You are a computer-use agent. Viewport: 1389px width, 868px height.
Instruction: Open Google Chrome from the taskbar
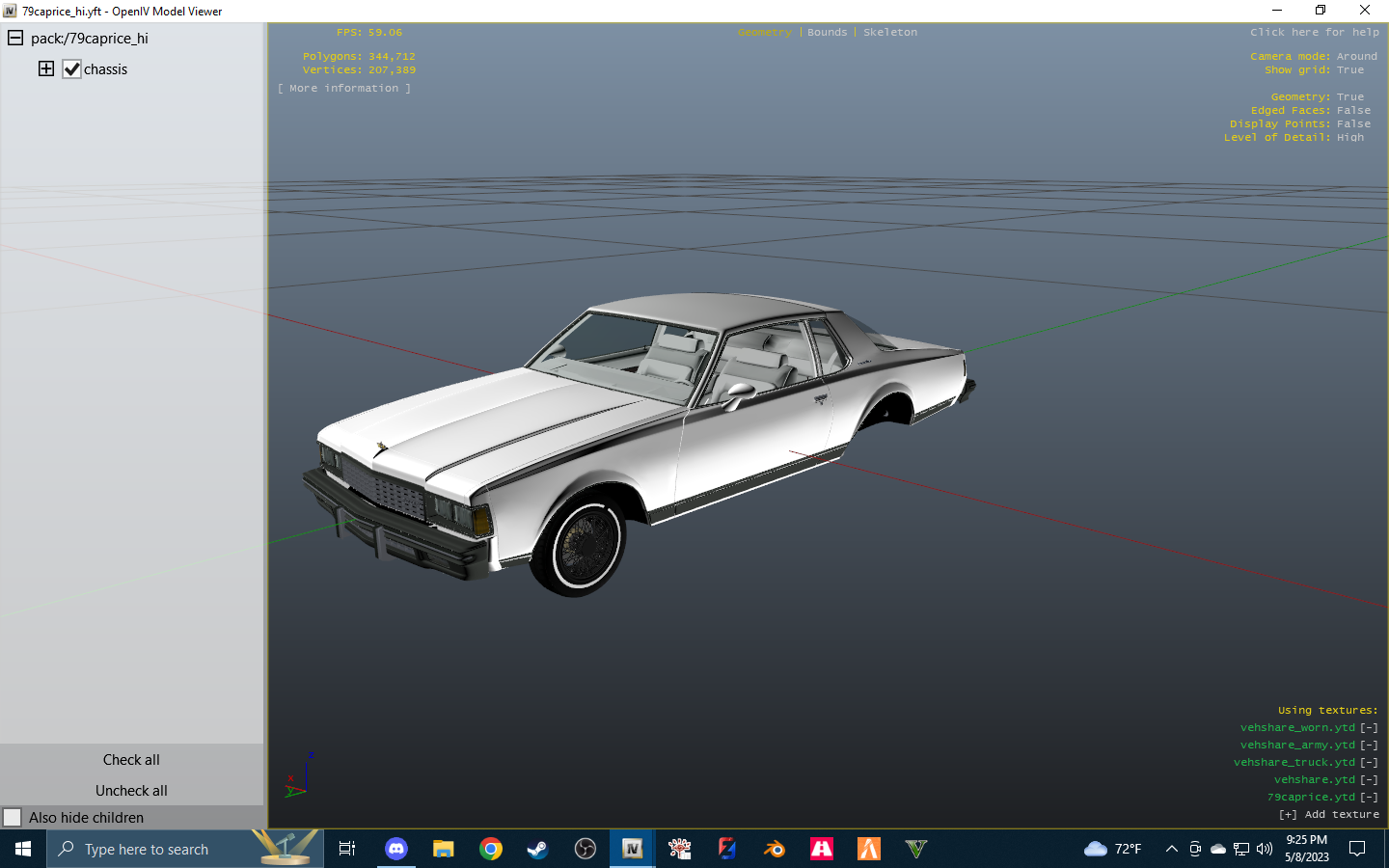(491, 849)
